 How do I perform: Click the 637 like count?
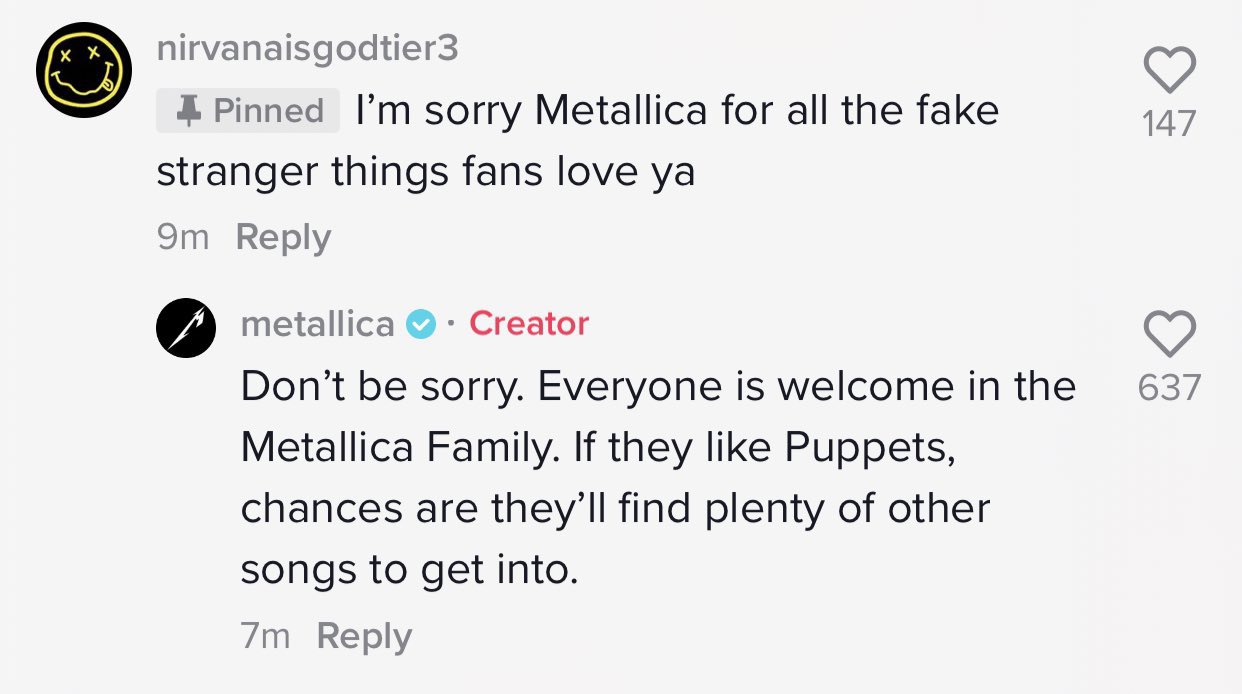[1169, 387]
